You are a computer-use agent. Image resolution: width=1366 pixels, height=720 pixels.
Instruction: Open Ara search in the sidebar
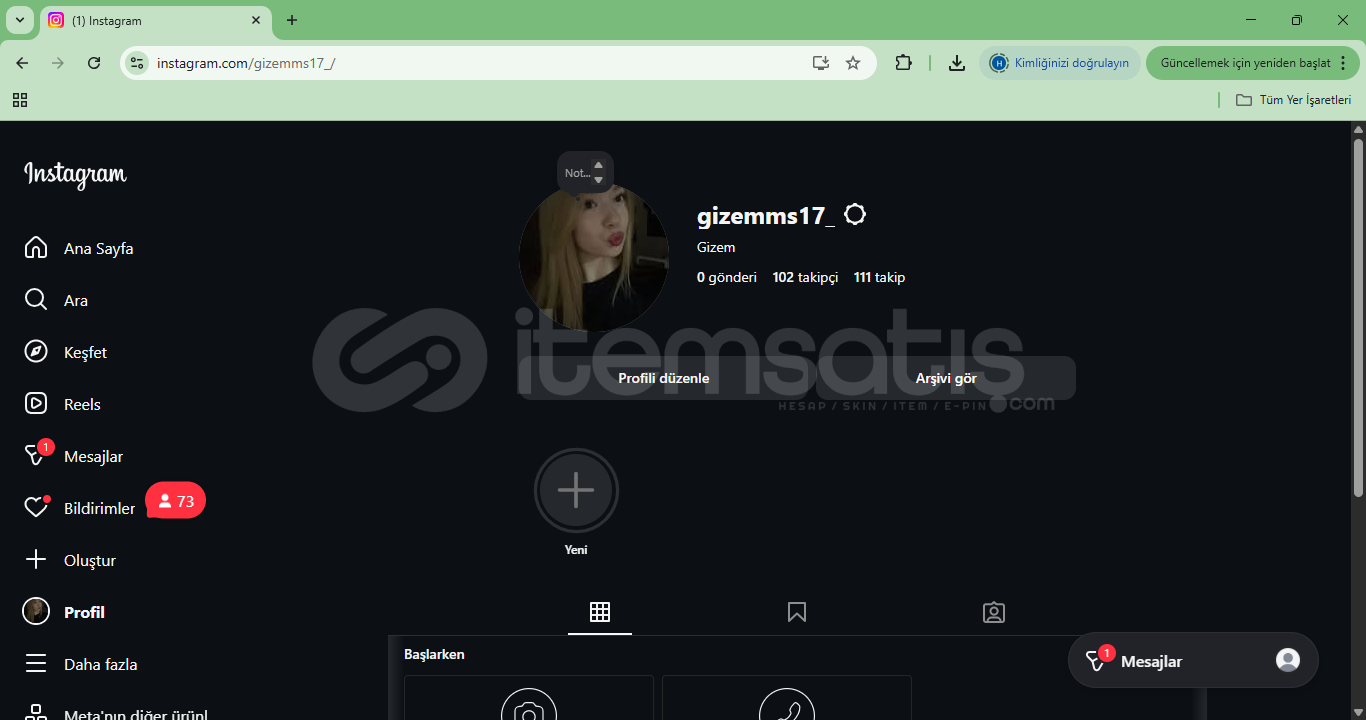pos(56,300)
